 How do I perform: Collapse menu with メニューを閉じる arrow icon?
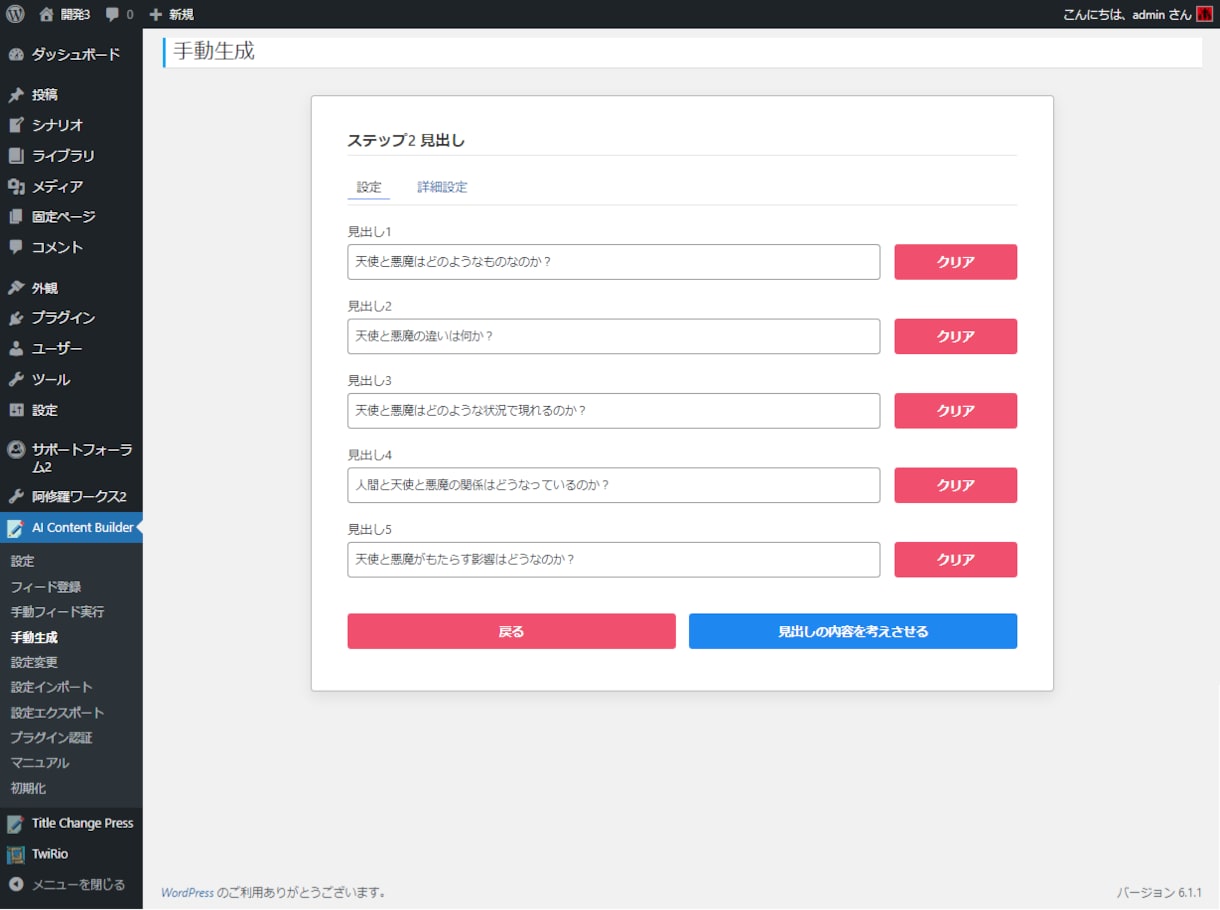[16, 885]
